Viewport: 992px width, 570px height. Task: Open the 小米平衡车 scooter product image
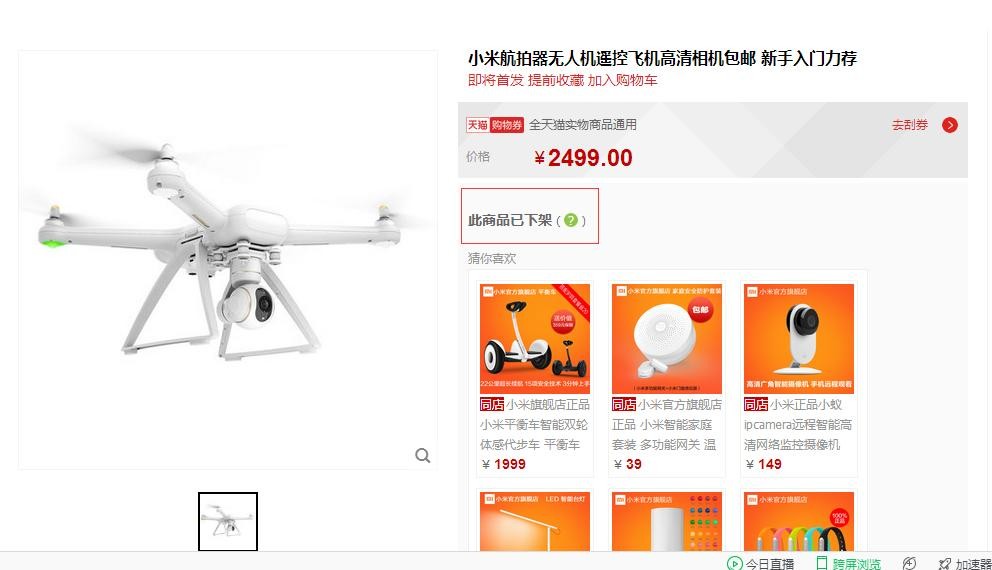pos(535,338)
